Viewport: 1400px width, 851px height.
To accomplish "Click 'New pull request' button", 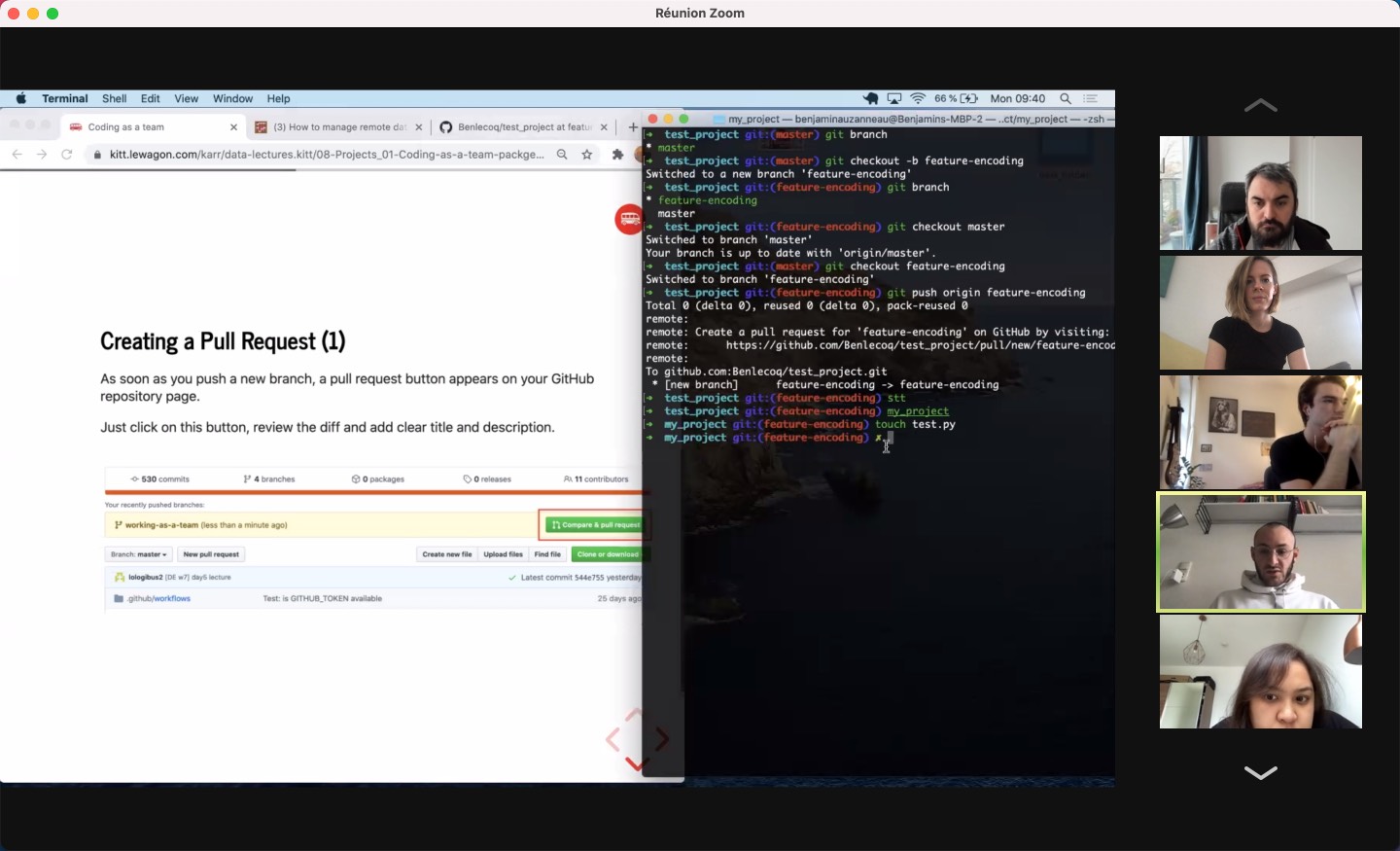I will coord(211,554).
